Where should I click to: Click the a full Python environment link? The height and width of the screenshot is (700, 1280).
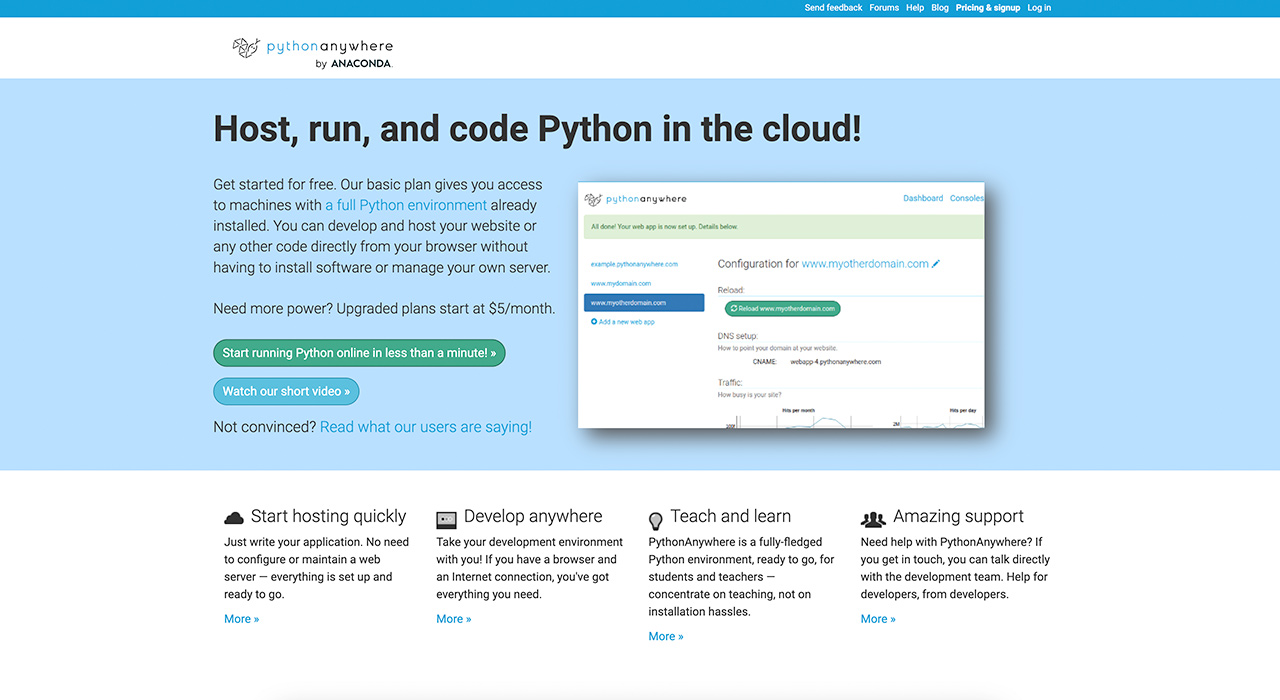click(x=405, y=204)
